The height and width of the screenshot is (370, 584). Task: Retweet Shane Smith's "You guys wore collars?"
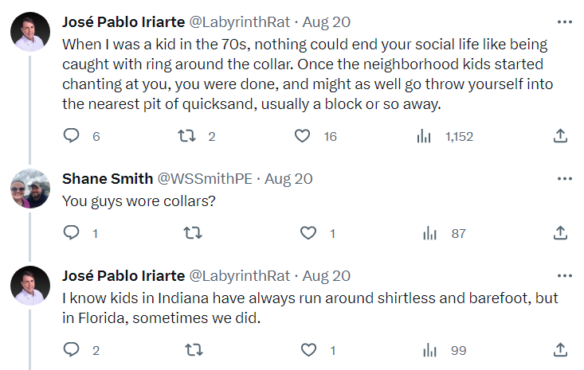pyautogui.click(x=193, y=233)
